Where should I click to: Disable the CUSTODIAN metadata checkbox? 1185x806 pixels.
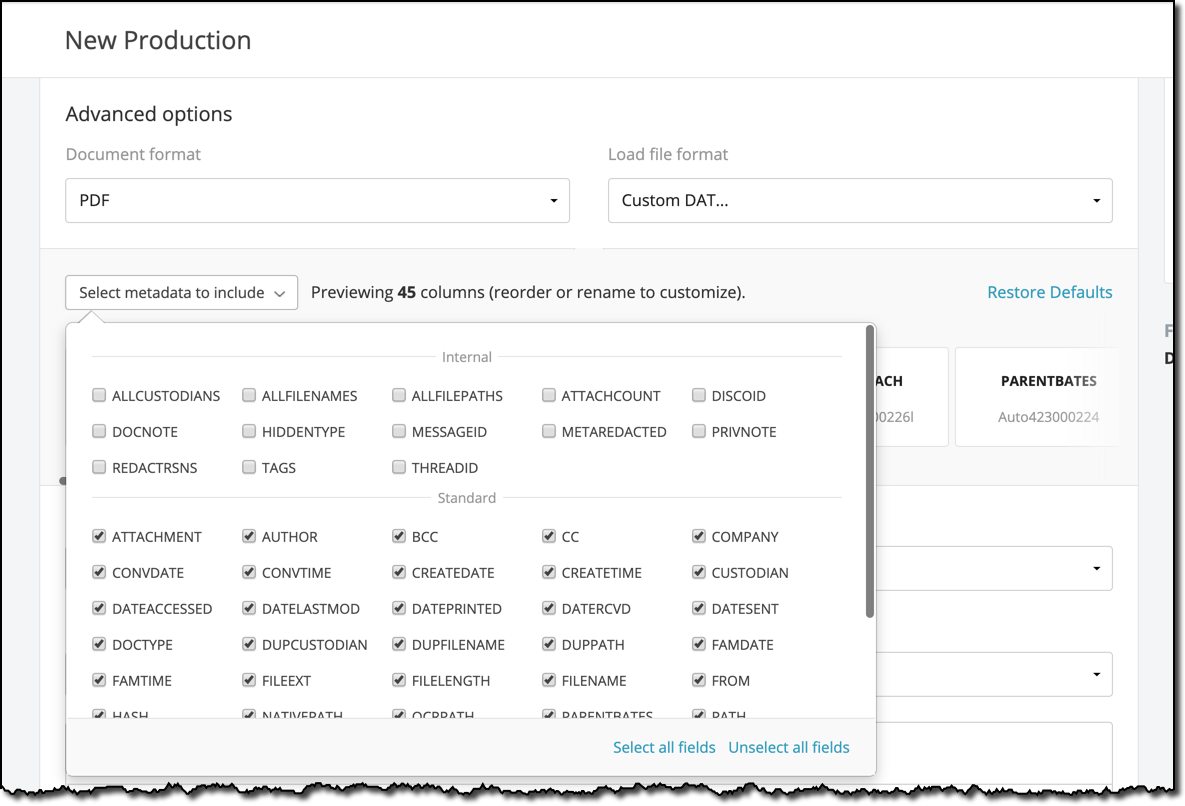click(699, 573)
